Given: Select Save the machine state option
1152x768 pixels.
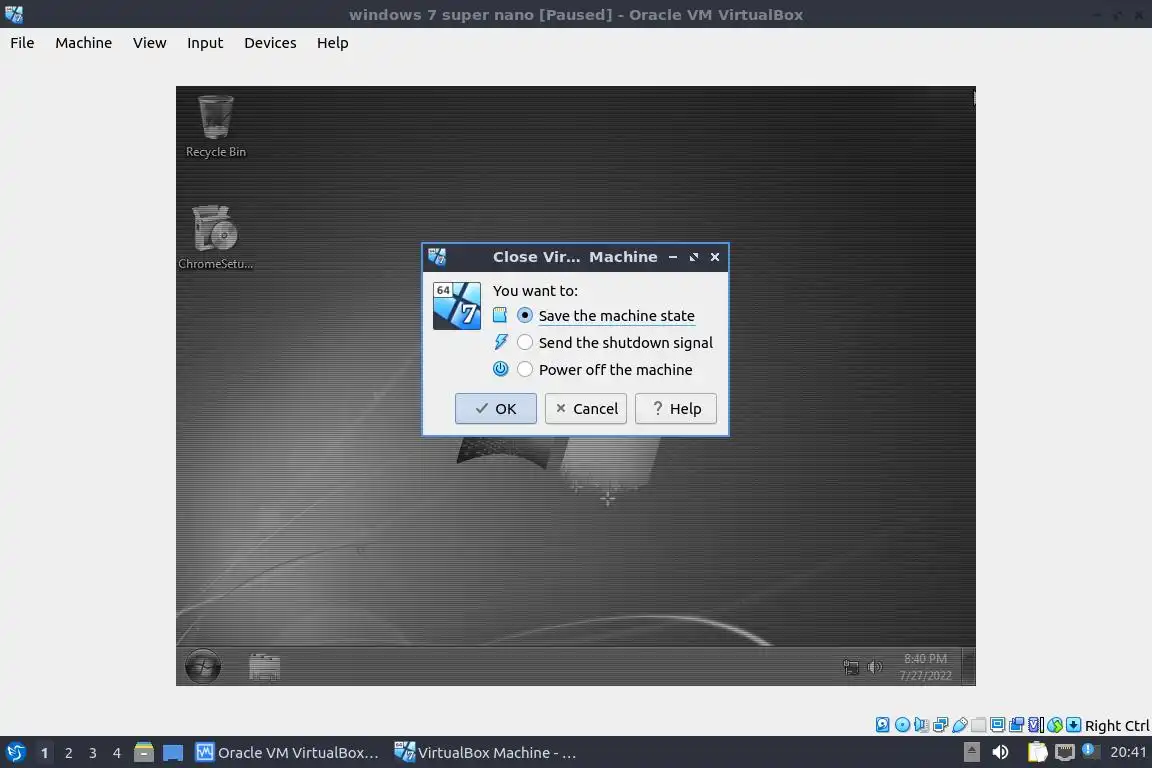Looking at the screenshot, I should pyautogui.click(x=605, y=315).
